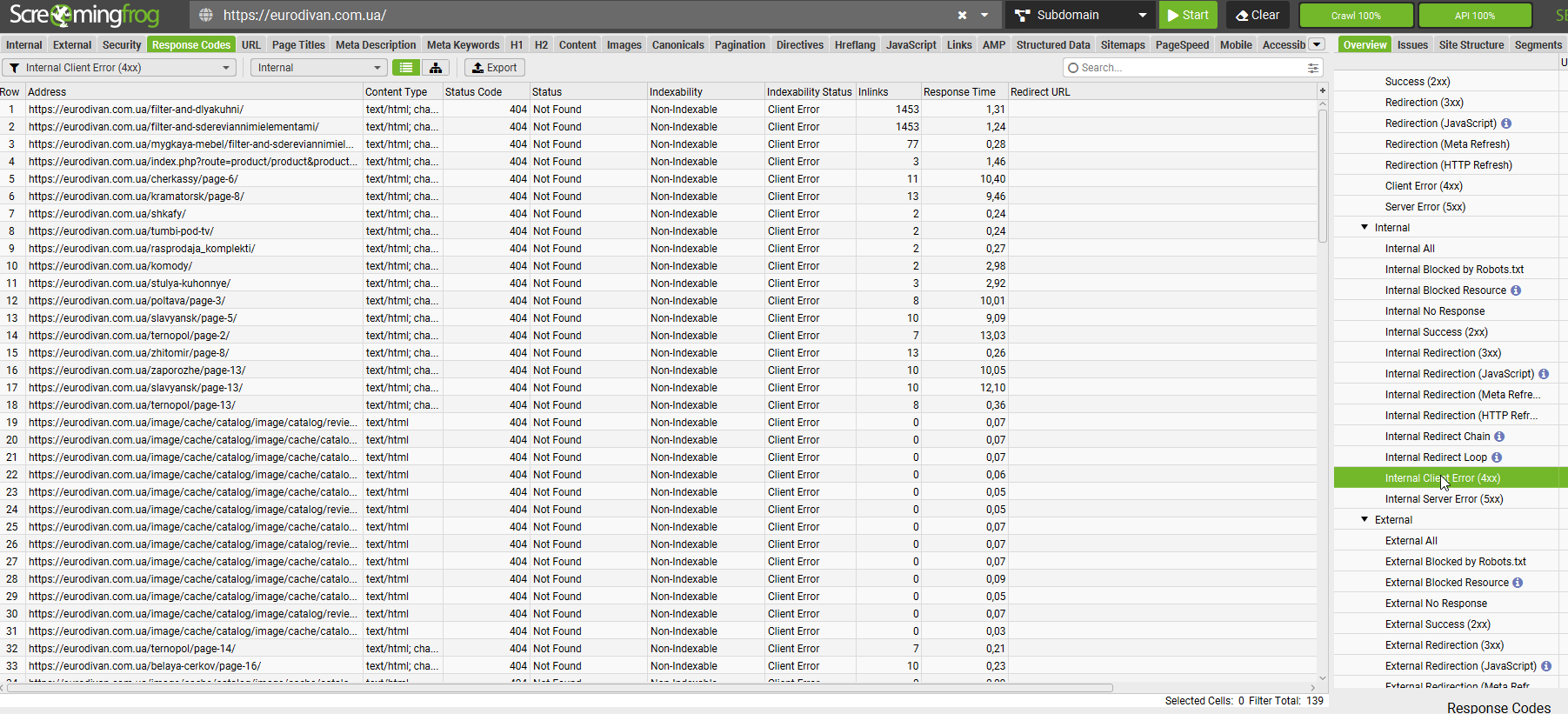This screenshot has height=714, width=1568.
Task: Click the Export button
Action: click(494, 68)
